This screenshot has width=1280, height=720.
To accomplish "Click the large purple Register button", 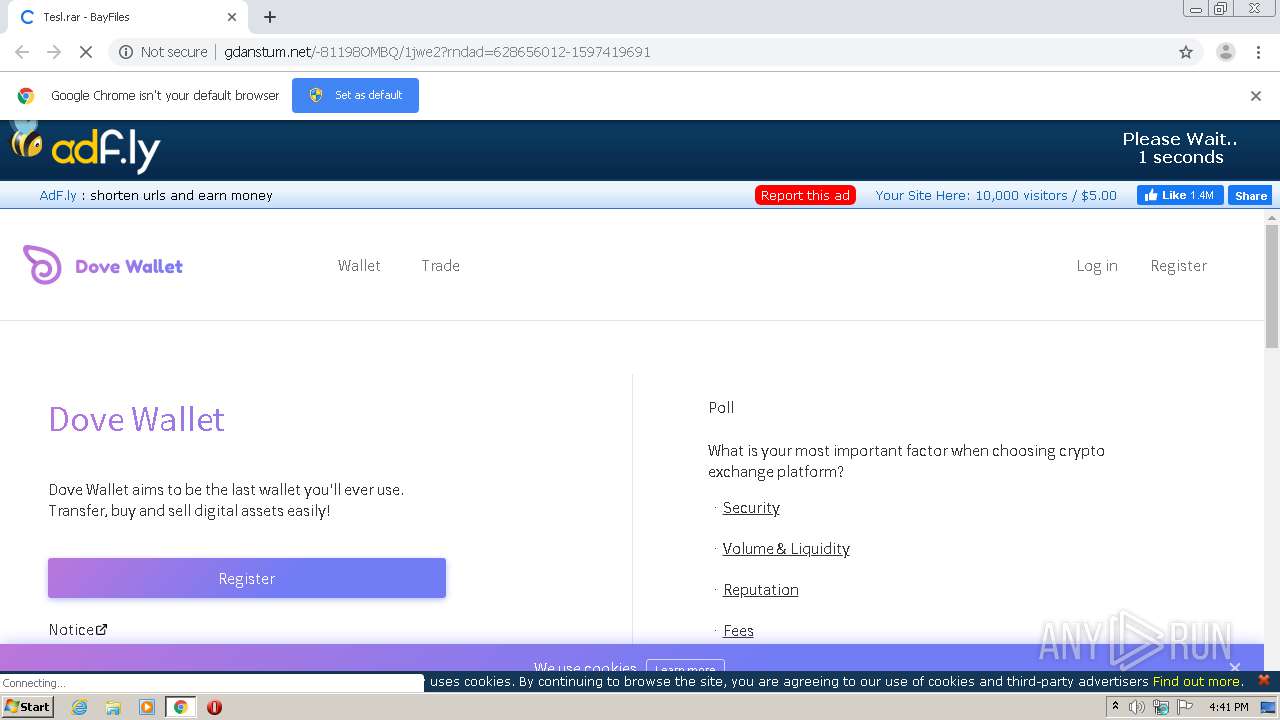I will [247, 578].
